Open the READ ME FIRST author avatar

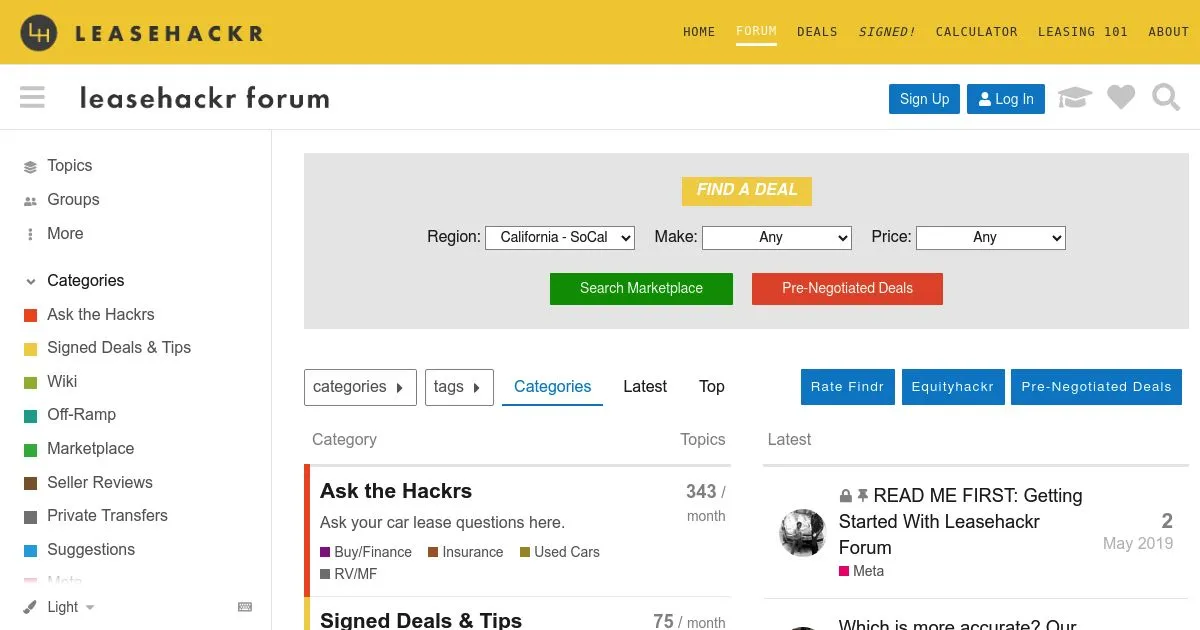(x=802, y=532)
